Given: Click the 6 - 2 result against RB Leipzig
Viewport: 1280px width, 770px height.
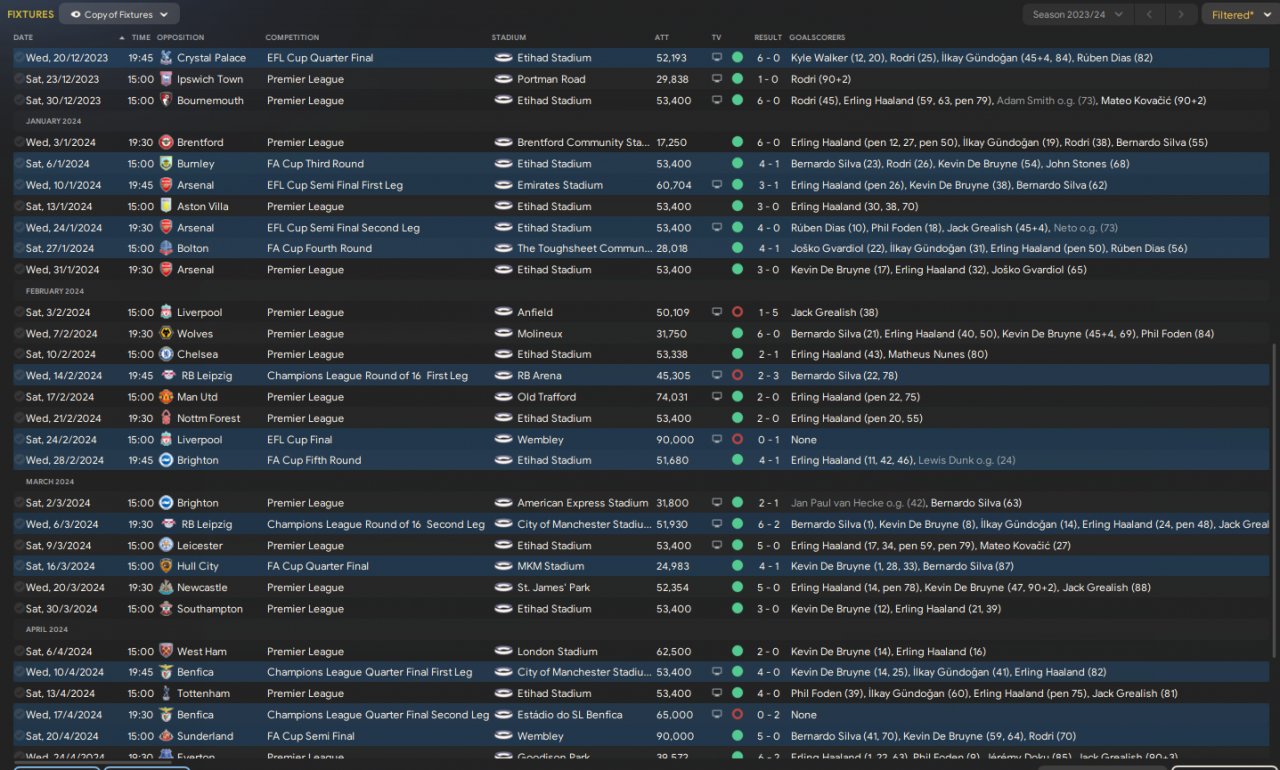Looking at the screenshot, I should [x=768, y=524].
